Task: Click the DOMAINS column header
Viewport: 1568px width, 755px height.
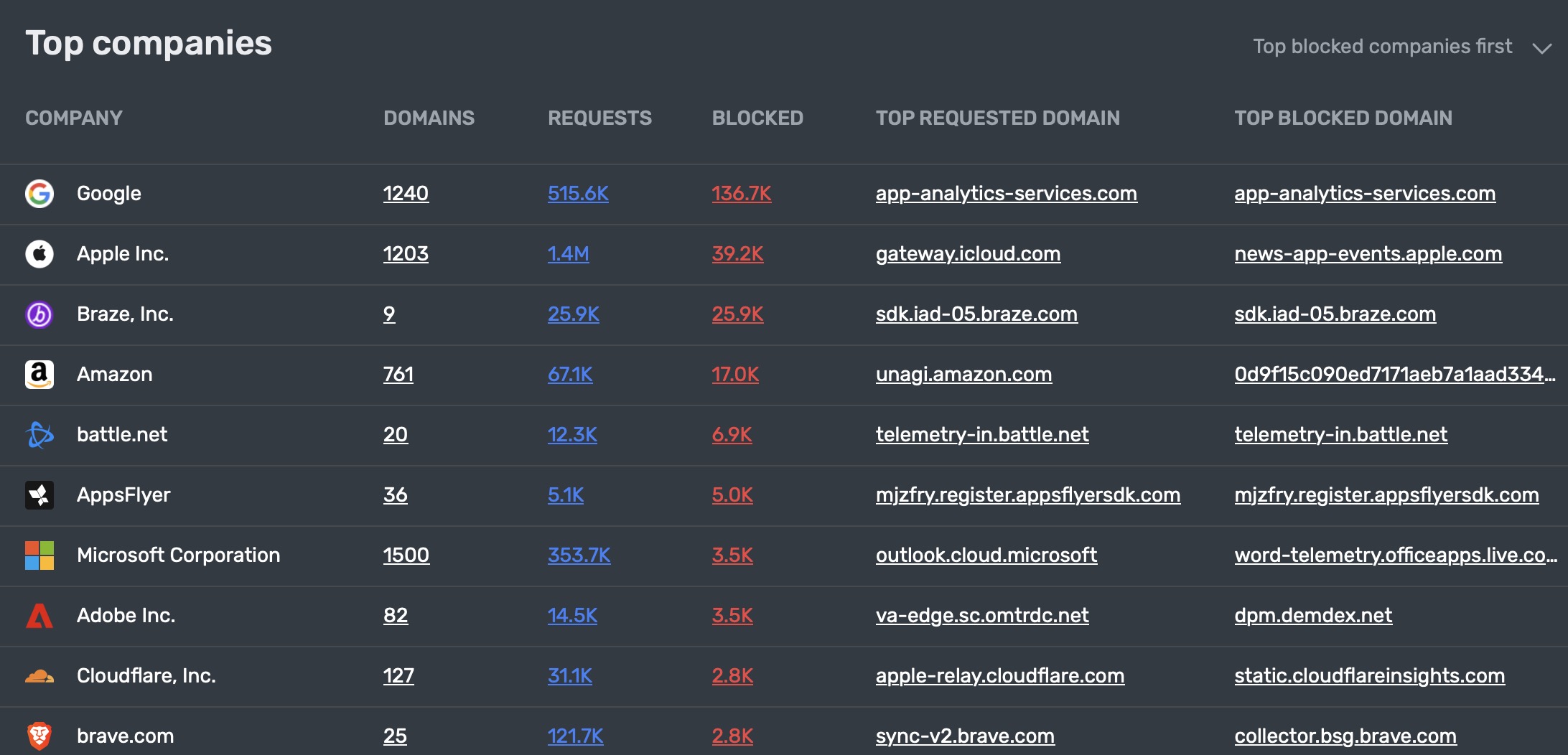Action: coord(429,118)
